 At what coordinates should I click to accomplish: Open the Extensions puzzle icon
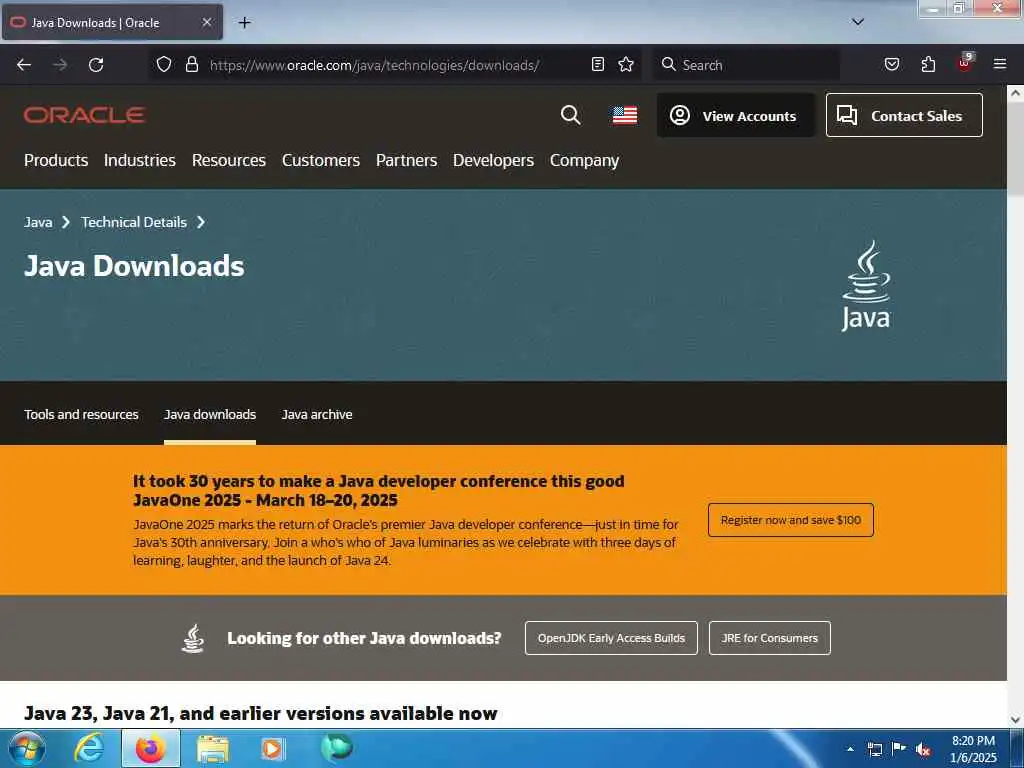(928, 64)
